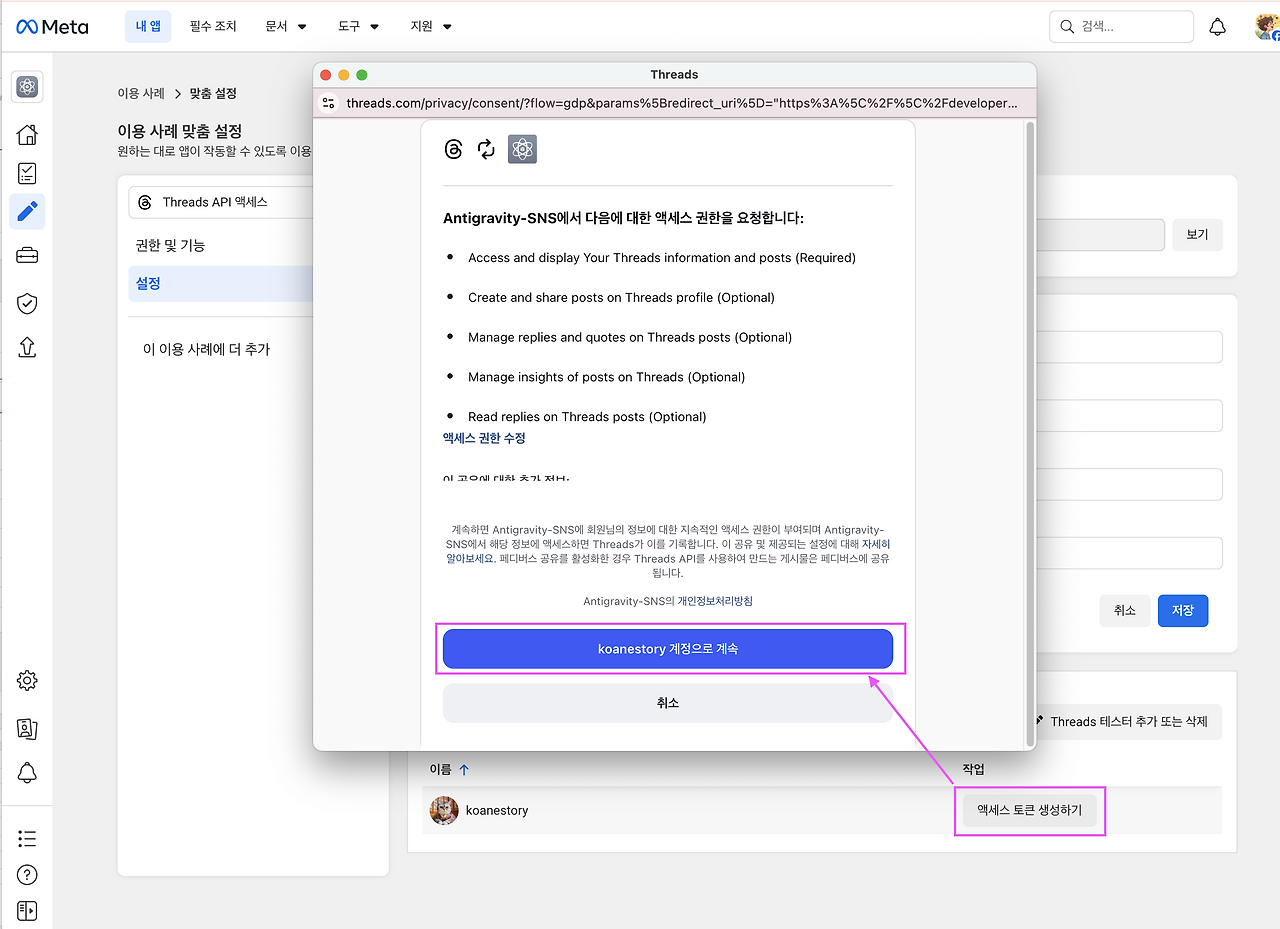The image size is (1280, 929).
Task: Click the site settings icon in Threads address bar
Action: [x=329, y=103]
